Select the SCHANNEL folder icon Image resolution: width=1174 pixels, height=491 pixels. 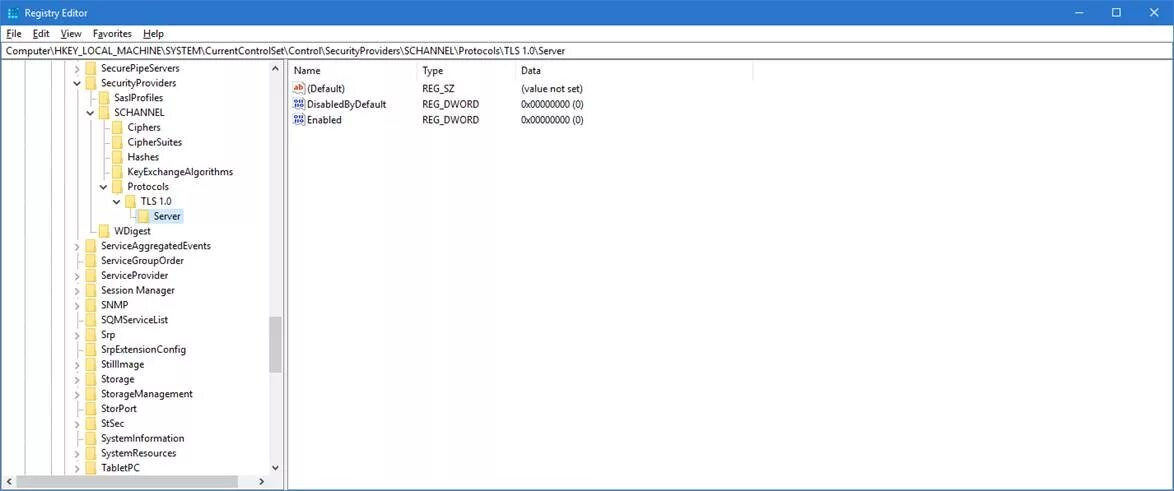click(x=104, y=112)
